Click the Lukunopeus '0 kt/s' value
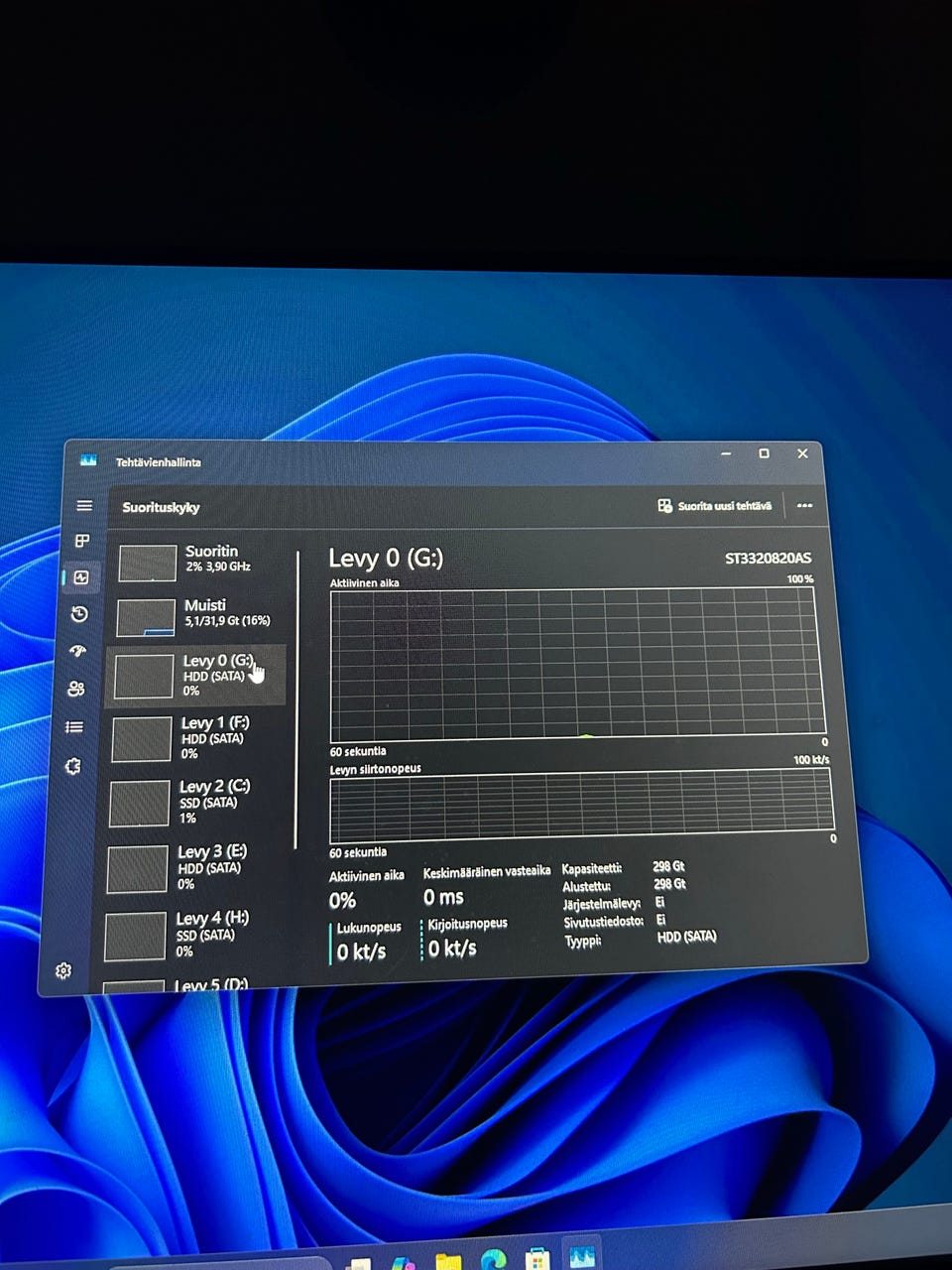Screen dimensions: 952x1270 point(361,952)
